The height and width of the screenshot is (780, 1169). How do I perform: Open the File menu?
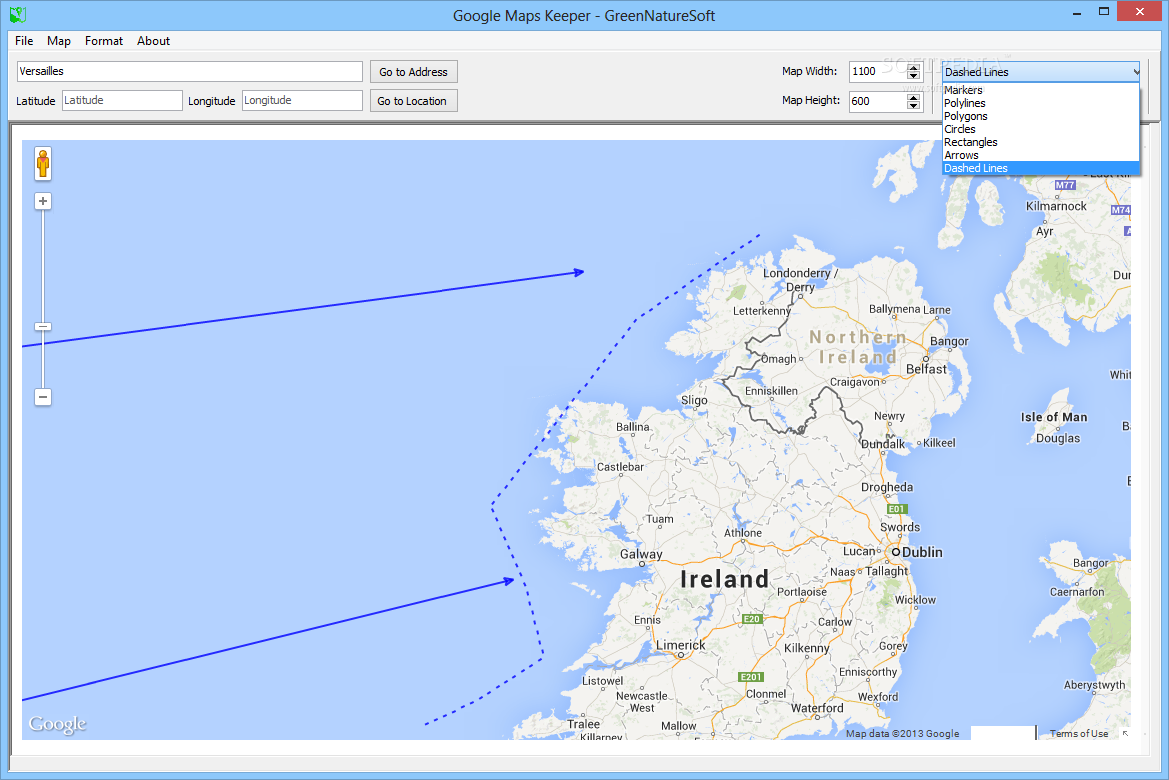pyautogui.click(x=24, y=41)
